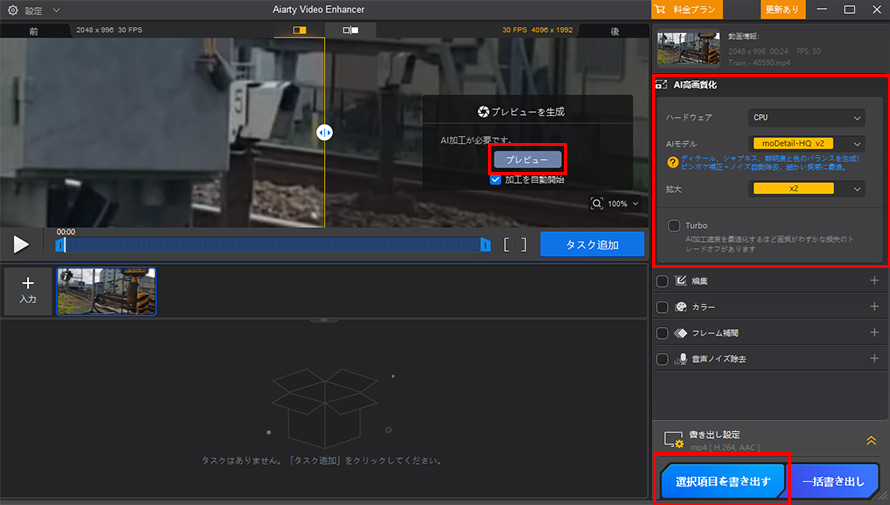The image size is (890, 505).
Task: Set the out-point bracket marker
Action: click(524, 245)
